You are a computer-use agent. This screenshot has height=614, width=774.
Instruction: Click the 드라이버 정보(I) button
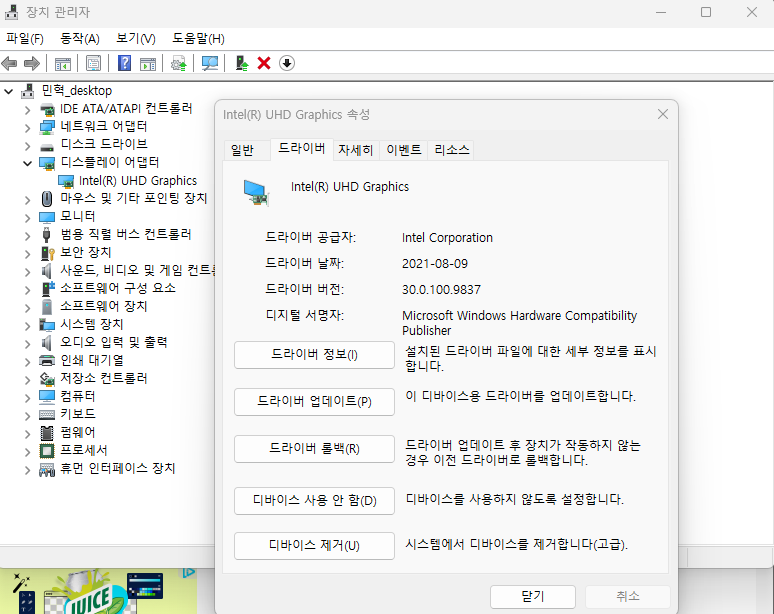[x=314, y=354]
